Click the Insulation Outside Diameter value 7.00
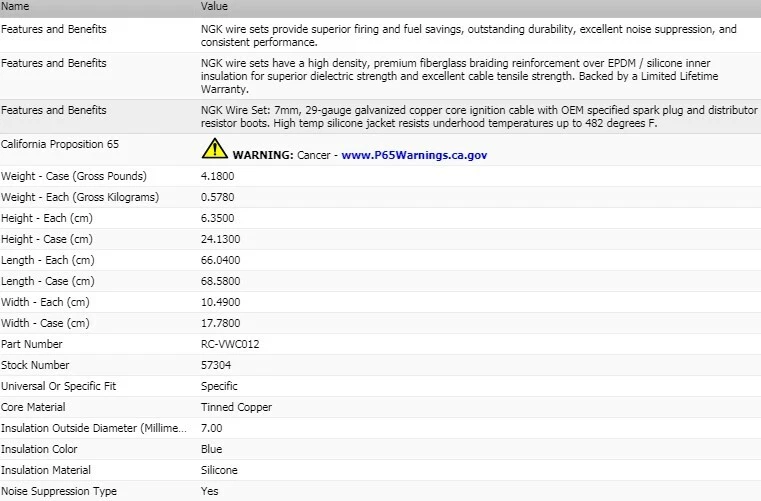The image size is (761, 501). pyautogui.click(x=212, y=428)
